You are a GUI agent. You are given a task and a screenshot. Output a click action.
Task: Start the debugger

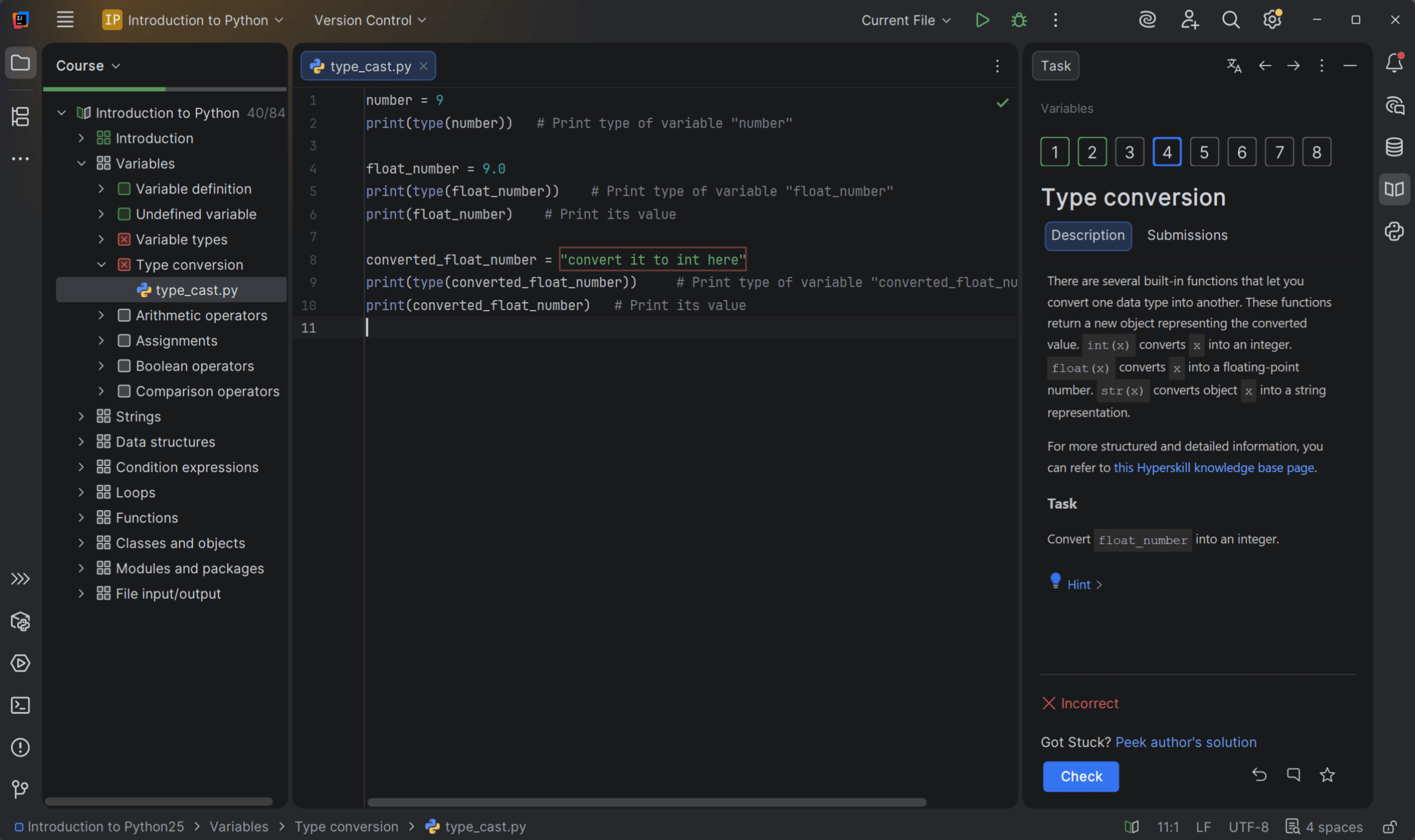1018,20
